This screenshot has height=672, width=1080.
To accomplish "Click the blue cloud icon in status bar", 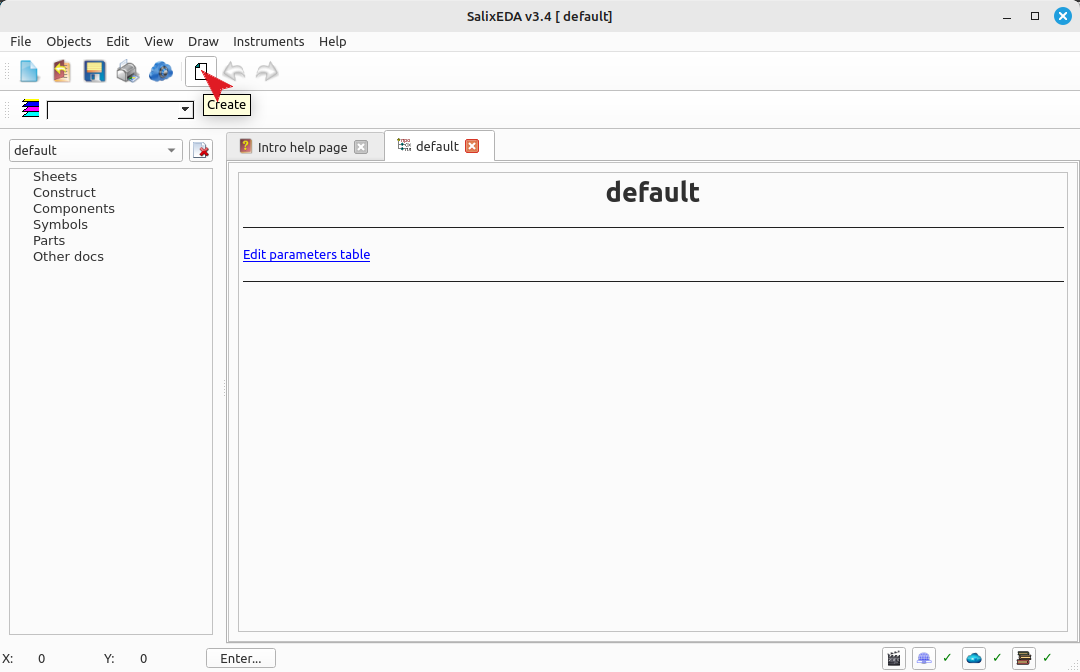I will 974,659.
